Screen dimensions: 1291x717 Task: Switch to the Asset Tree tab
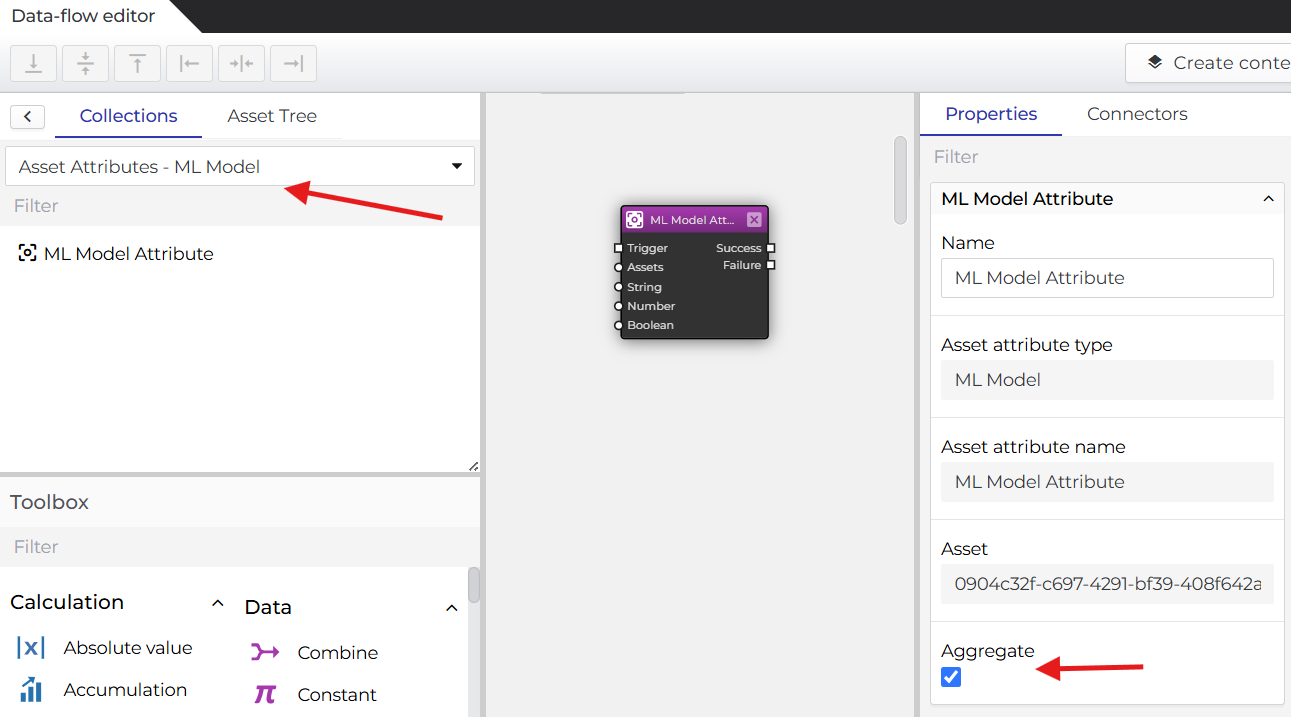[272, 116]
